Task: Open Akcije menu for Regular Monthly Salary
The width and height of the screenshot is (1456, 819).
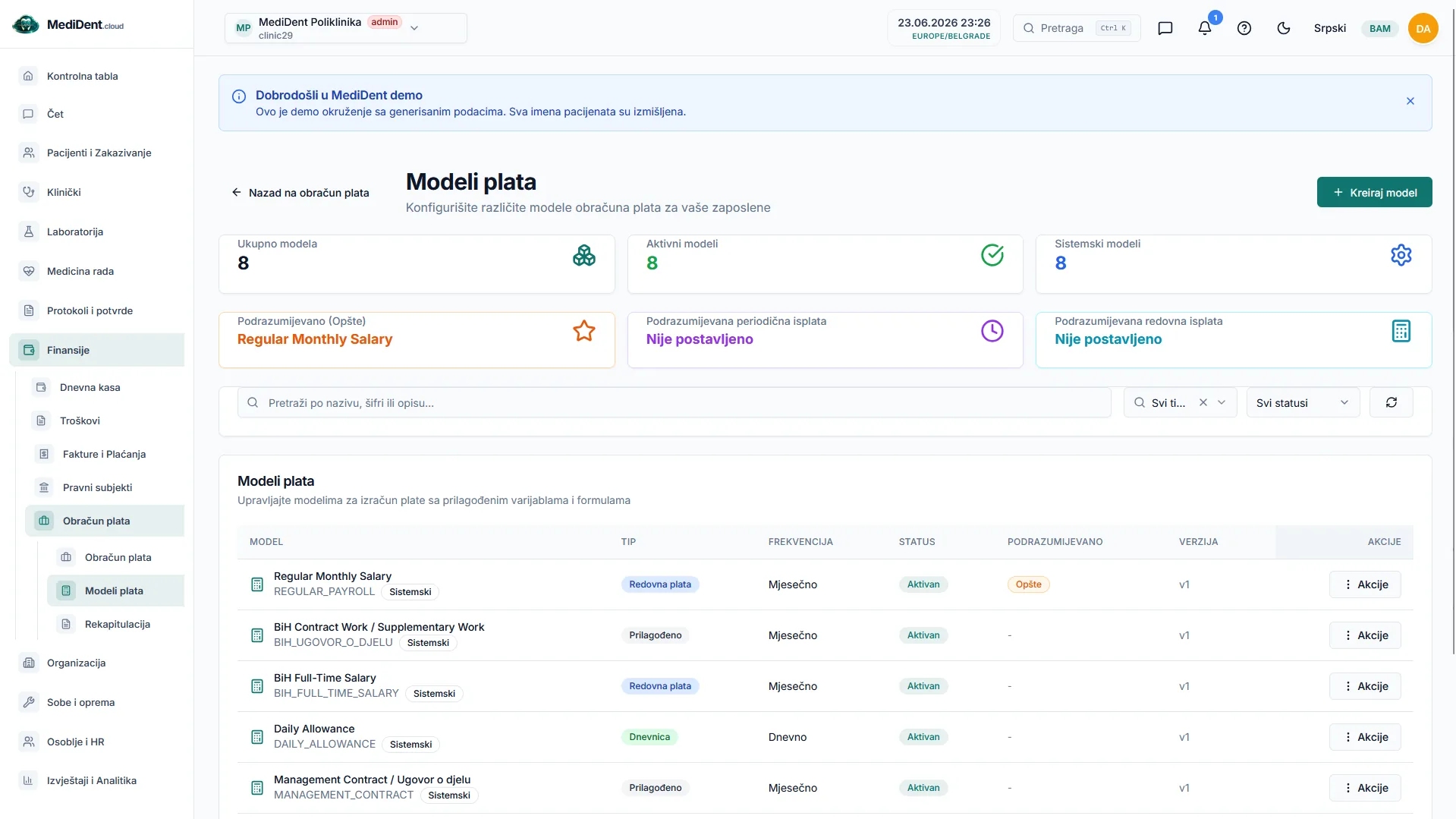Action: click(1365, 584)
